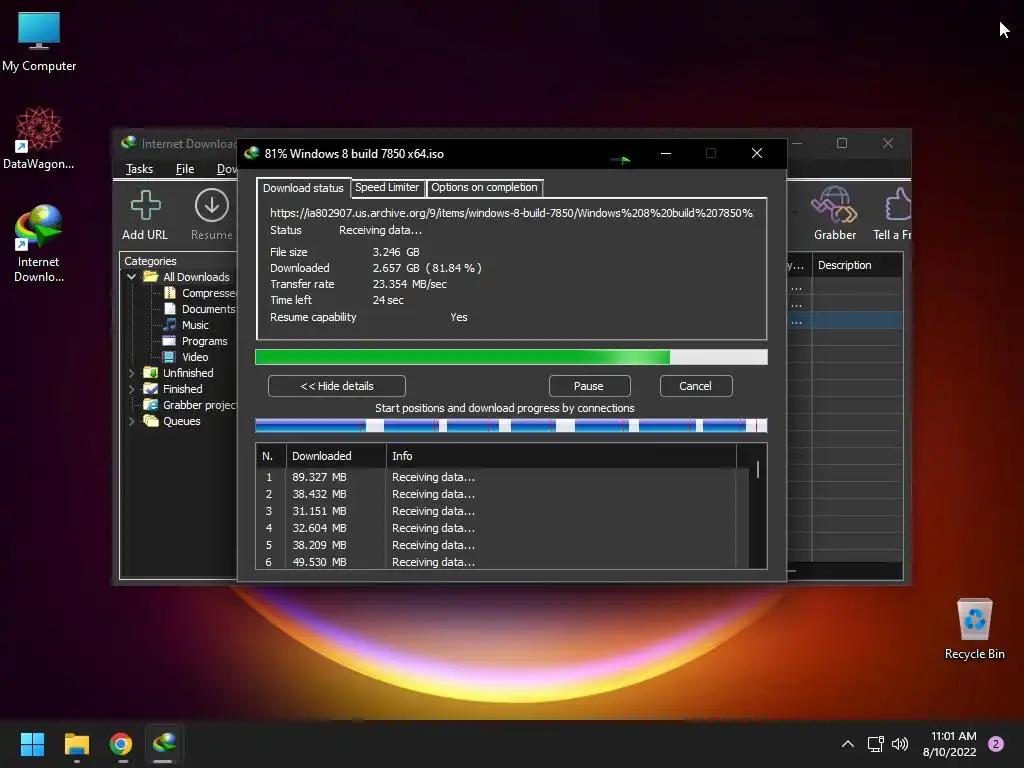Select connection row with 89.327 MB

[502, 477]
